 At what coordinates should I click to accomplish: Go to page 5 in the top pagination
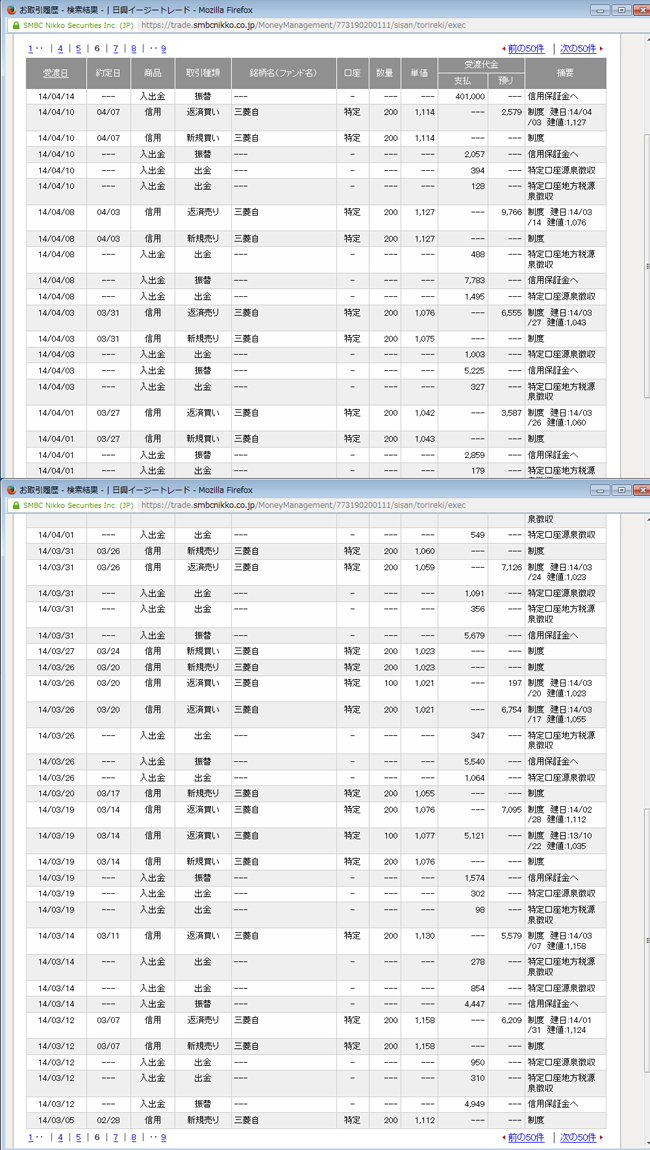point(78,48)
